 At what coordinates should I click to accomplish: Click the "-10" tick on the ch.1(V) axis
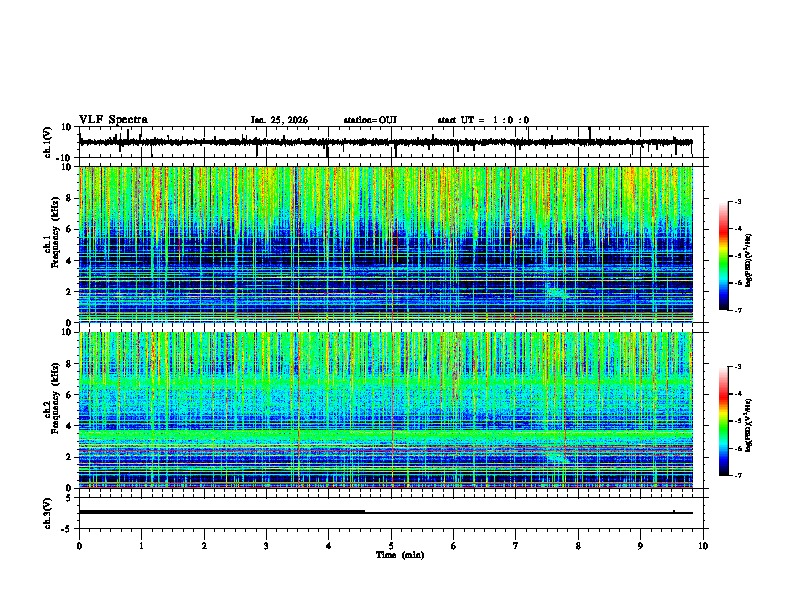(65, 158)
